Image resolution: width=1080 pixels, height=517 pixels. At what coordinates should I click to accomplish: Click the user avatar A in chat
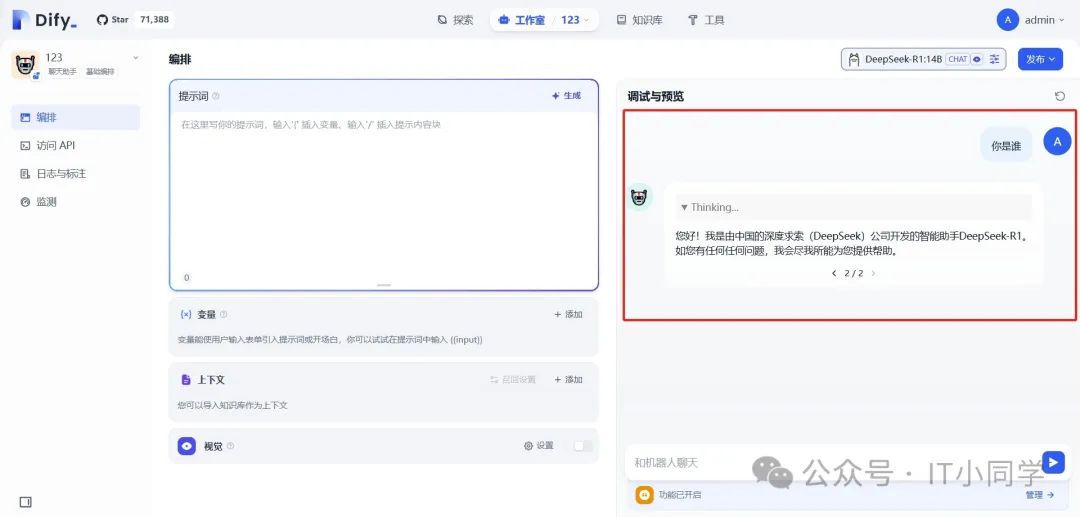pyautogui.click(x=1057, y=142)
